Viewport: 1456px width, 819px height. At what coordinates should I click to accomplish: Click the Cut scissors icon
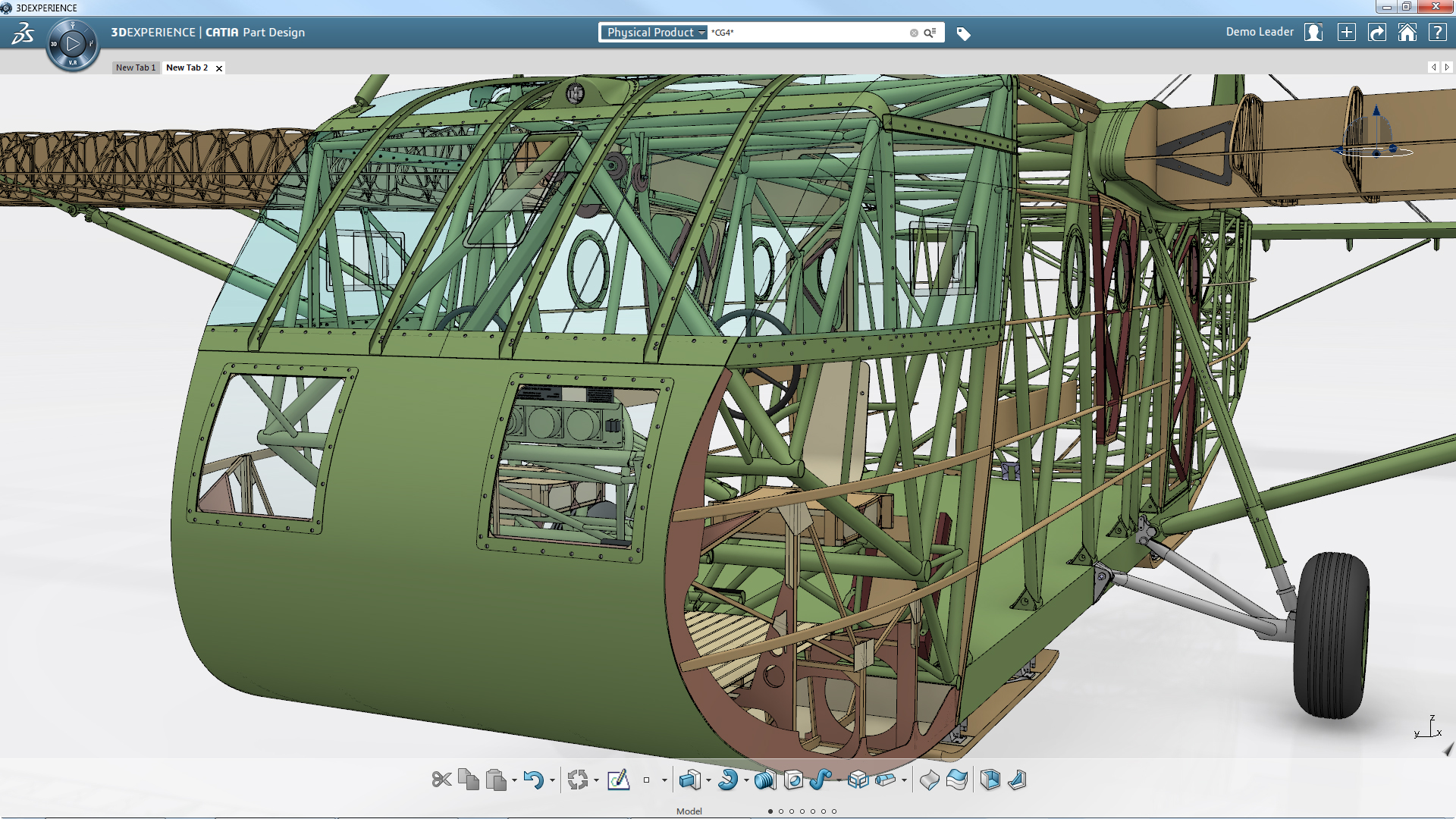441,780
